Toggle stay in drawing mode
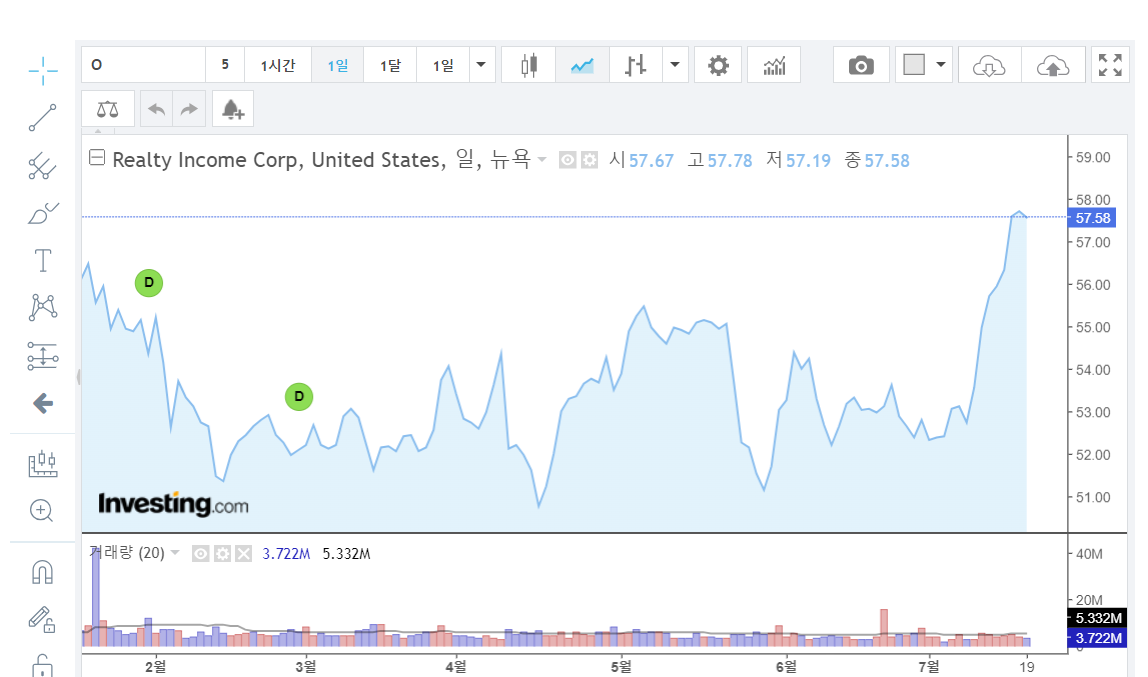This screenshot has width=1148, height=677. (42, 619)
